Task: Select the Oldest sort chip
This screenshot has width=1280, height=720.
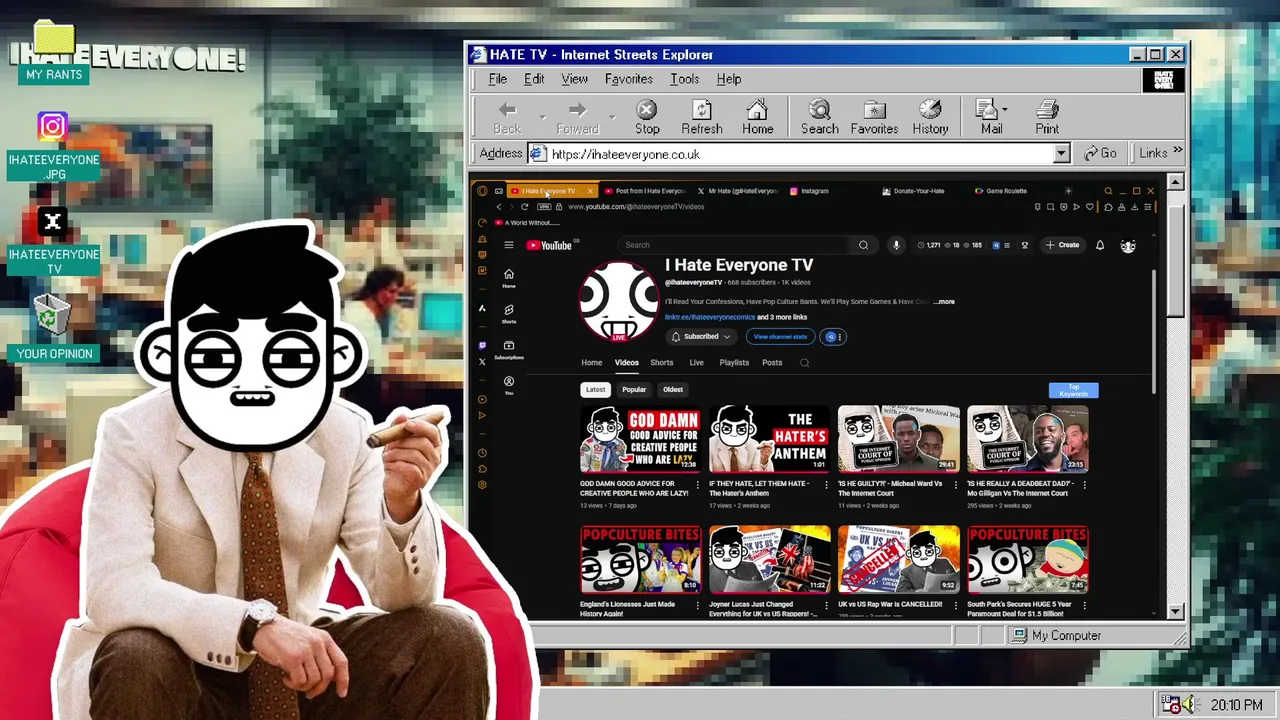Action: click(673, 390)
